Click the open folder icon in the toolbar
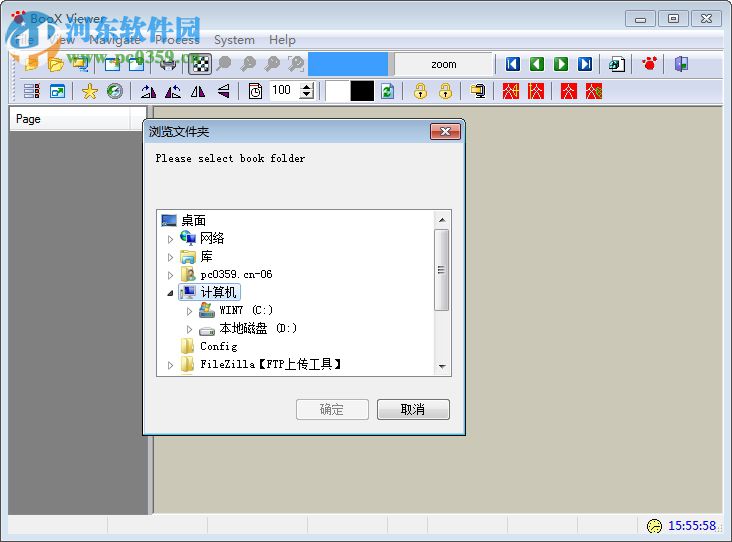 coord(56,64)
